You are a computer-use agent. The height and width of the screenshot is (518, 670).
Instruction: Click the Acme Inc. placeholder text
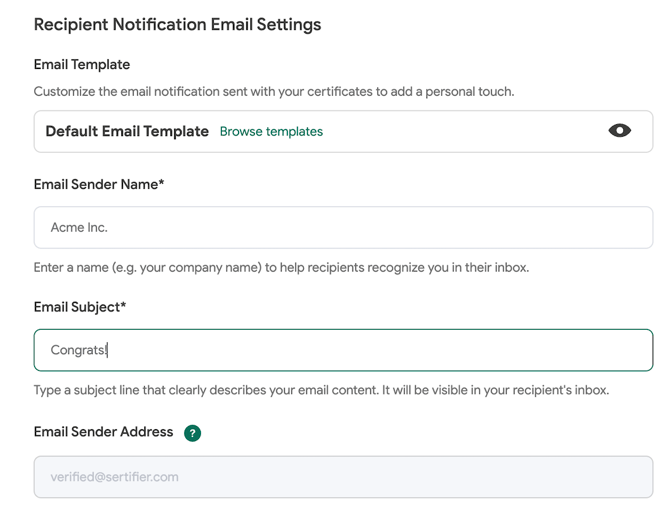click(x=79, y=228)
